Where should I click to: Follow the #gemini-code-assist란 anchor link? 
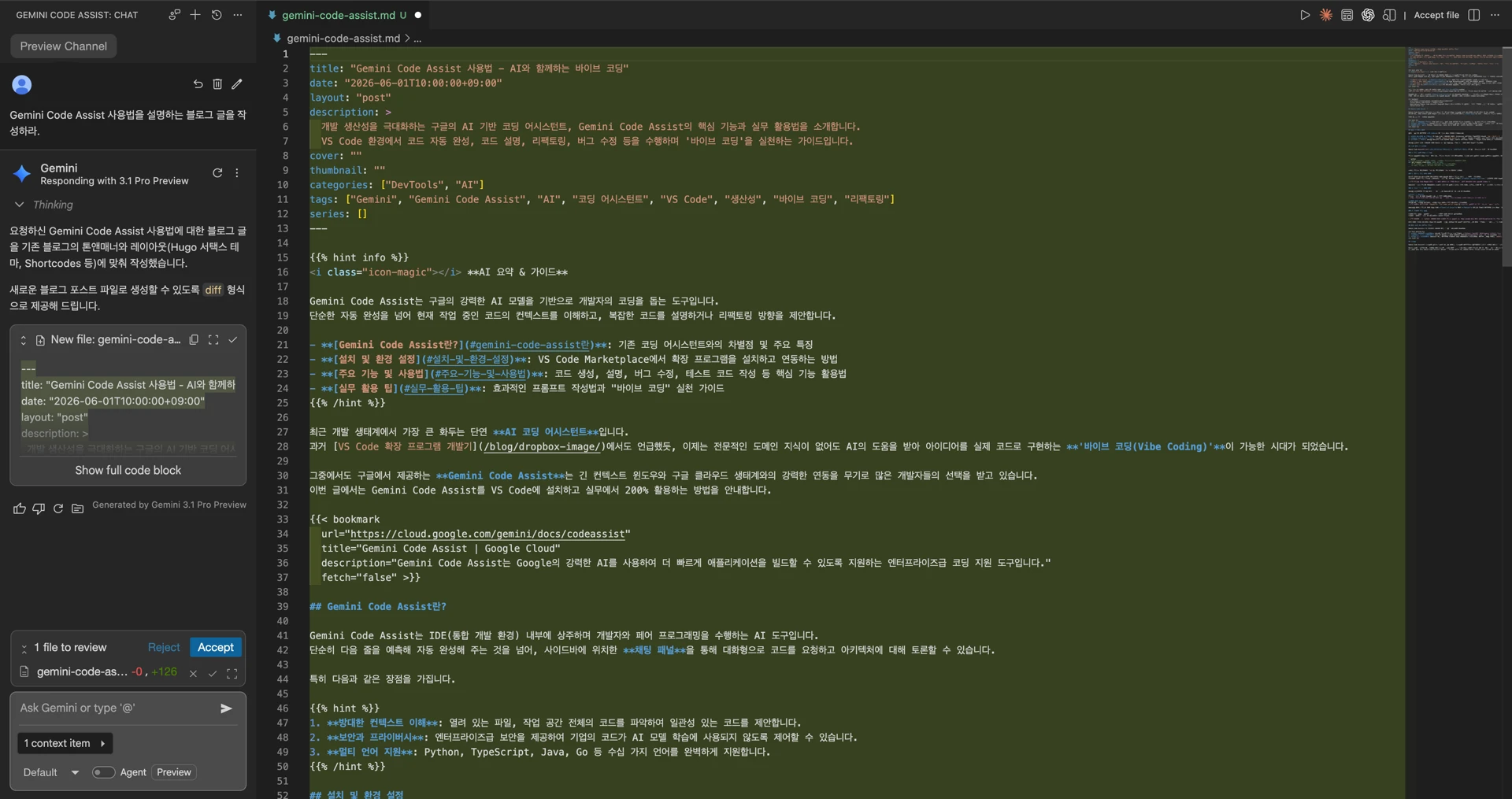tap(529, 345)
